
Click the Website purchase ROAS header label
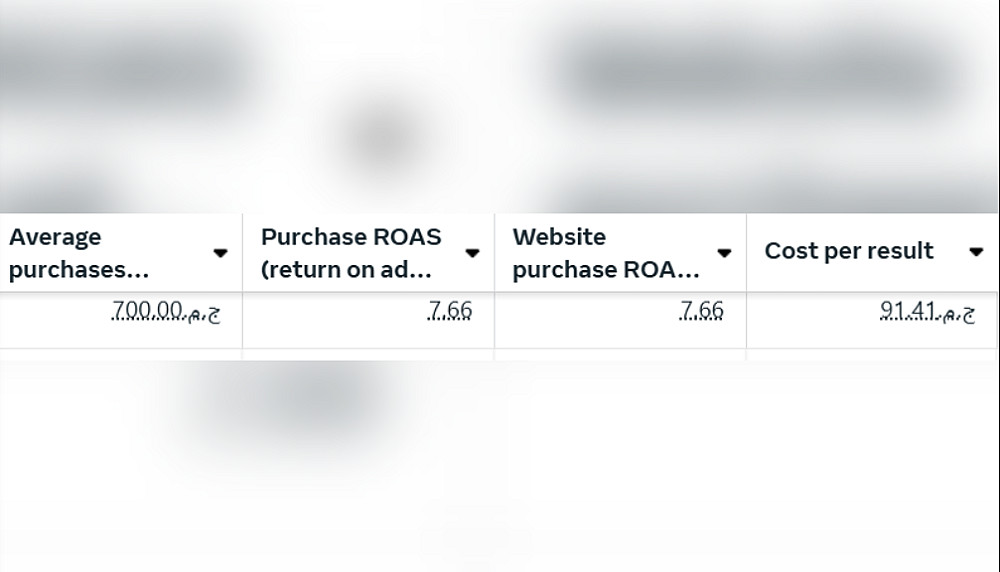605,253
